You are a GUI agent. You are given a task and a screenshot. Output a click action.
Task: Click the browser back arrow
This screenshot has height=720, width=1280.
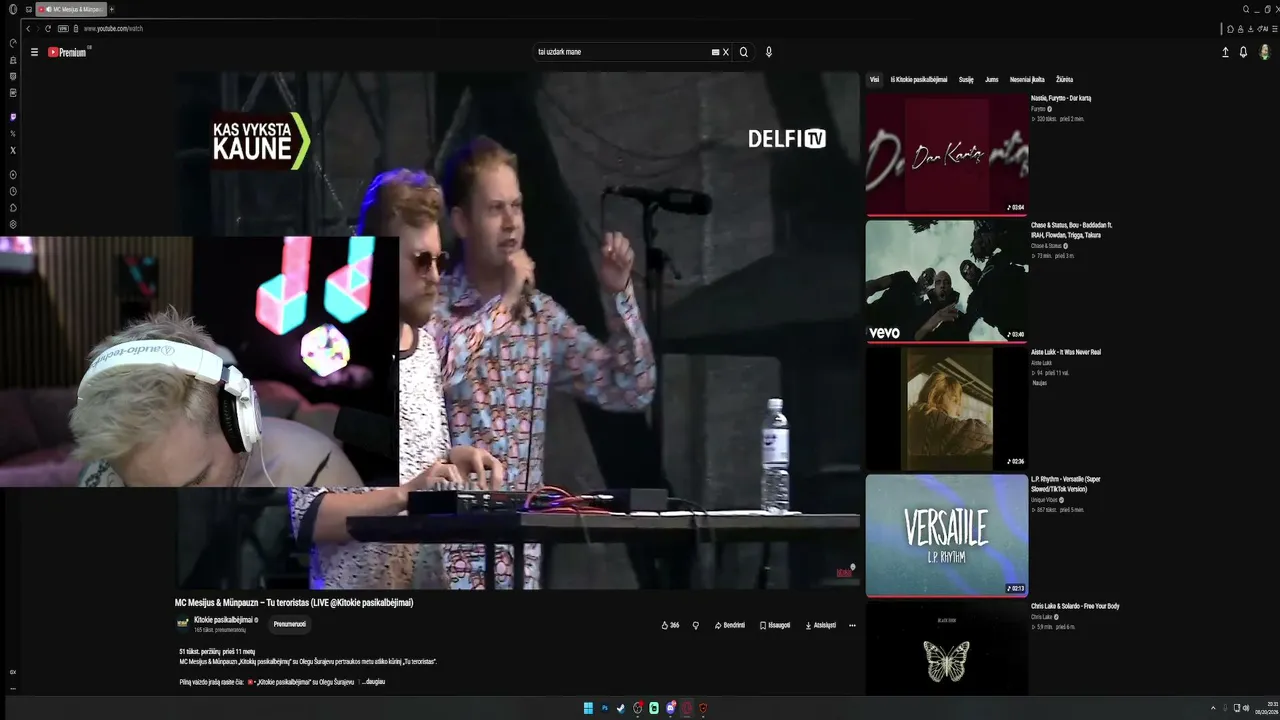(x=28, y=29)
